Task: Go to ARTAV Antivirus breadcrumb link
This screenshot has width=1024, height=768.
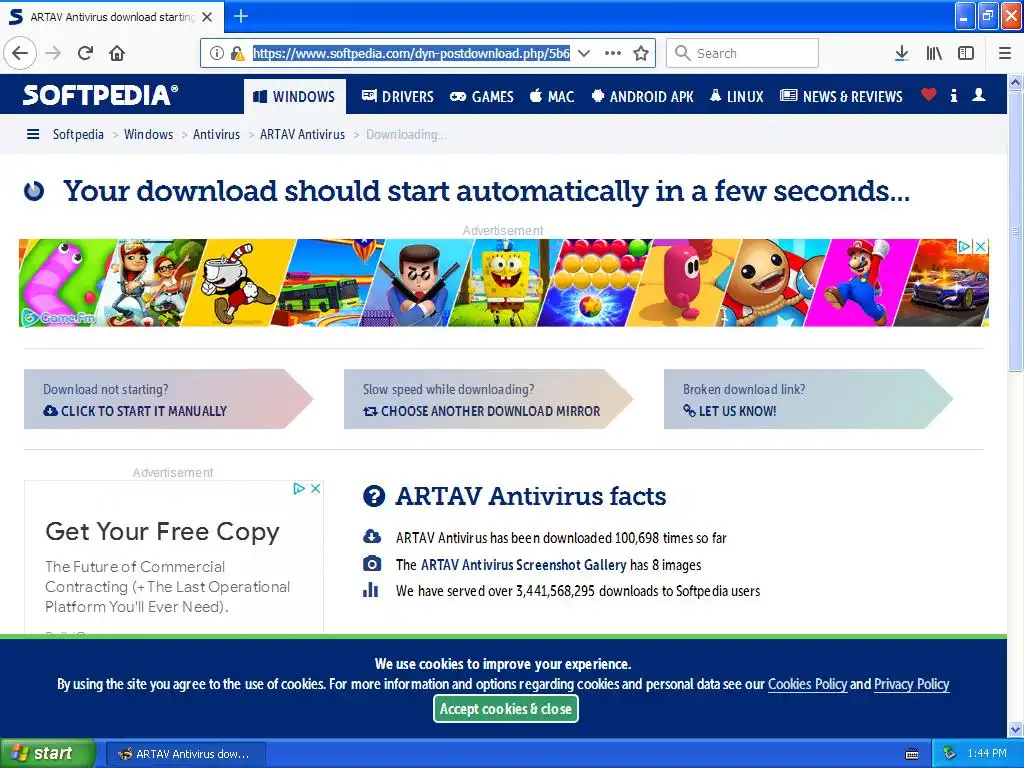Action: pos(302,135)
